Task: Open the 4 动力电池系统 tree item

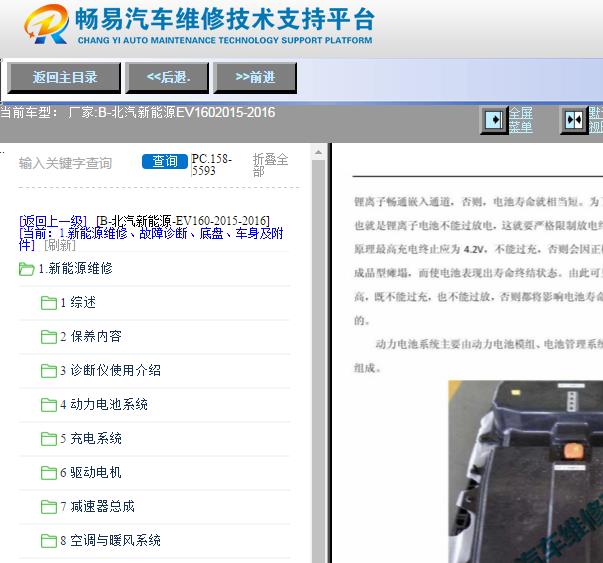Action: pos(104,404)
